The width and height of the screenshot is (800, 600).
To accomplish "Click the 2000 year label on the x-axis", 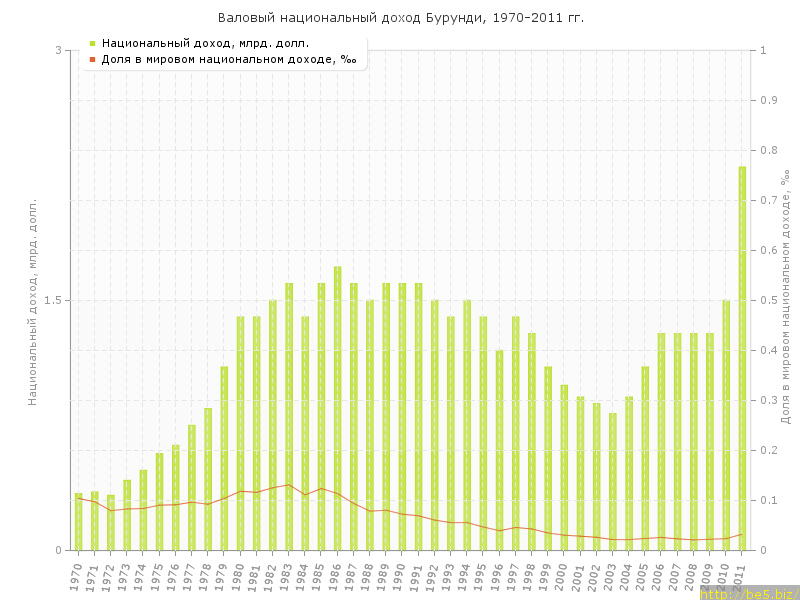I will [x=562, y=577].
